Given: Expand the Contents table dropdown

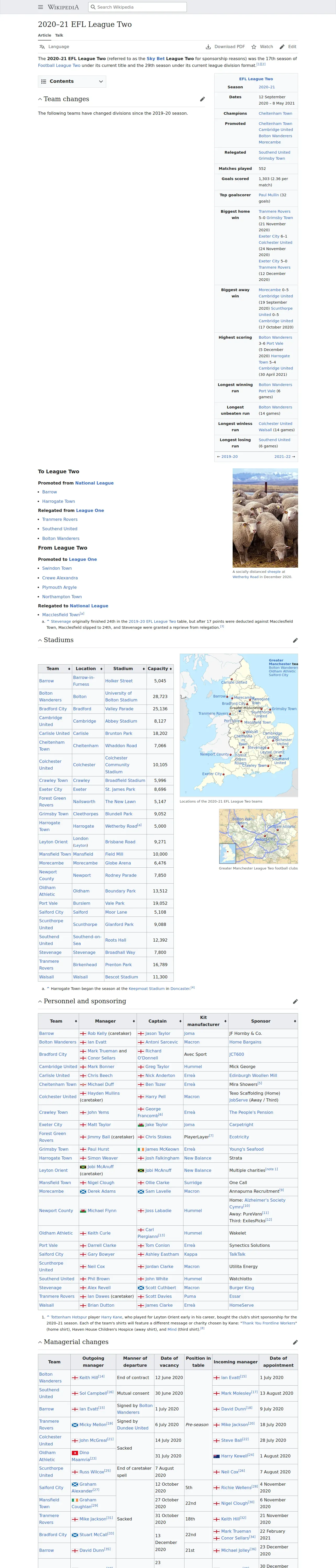Looking at the screenshot, I should (72, 82).
